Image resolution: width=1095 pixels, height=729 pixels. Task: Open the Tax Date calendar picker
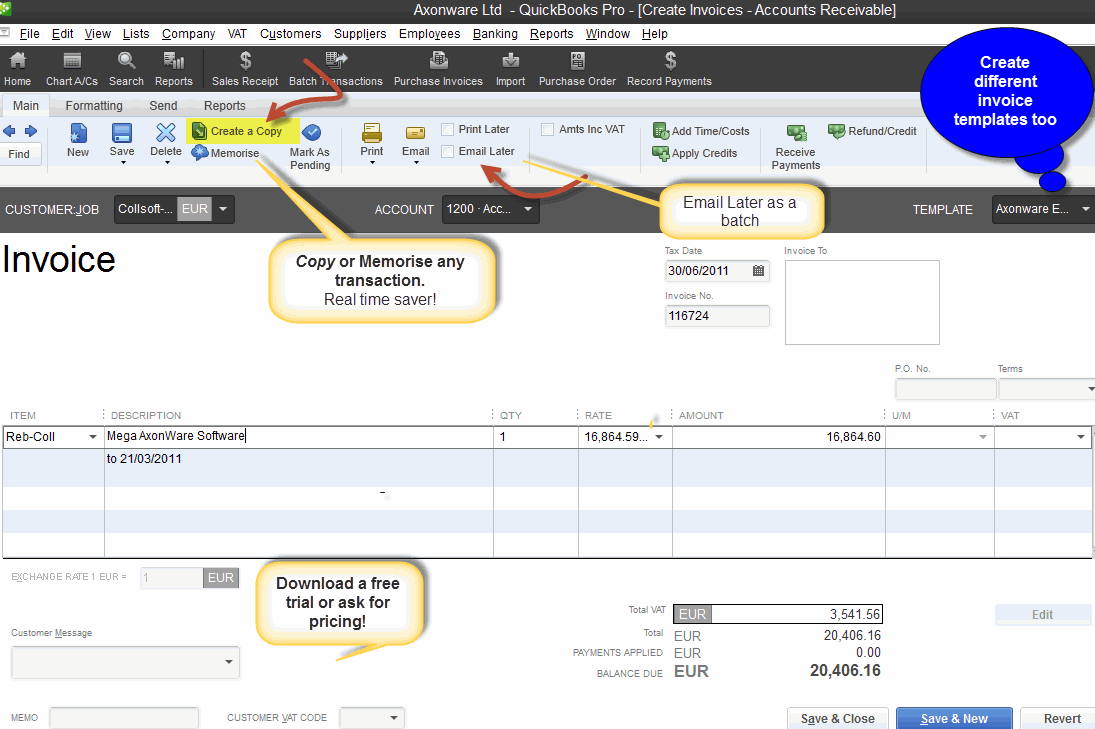(758, 271)
